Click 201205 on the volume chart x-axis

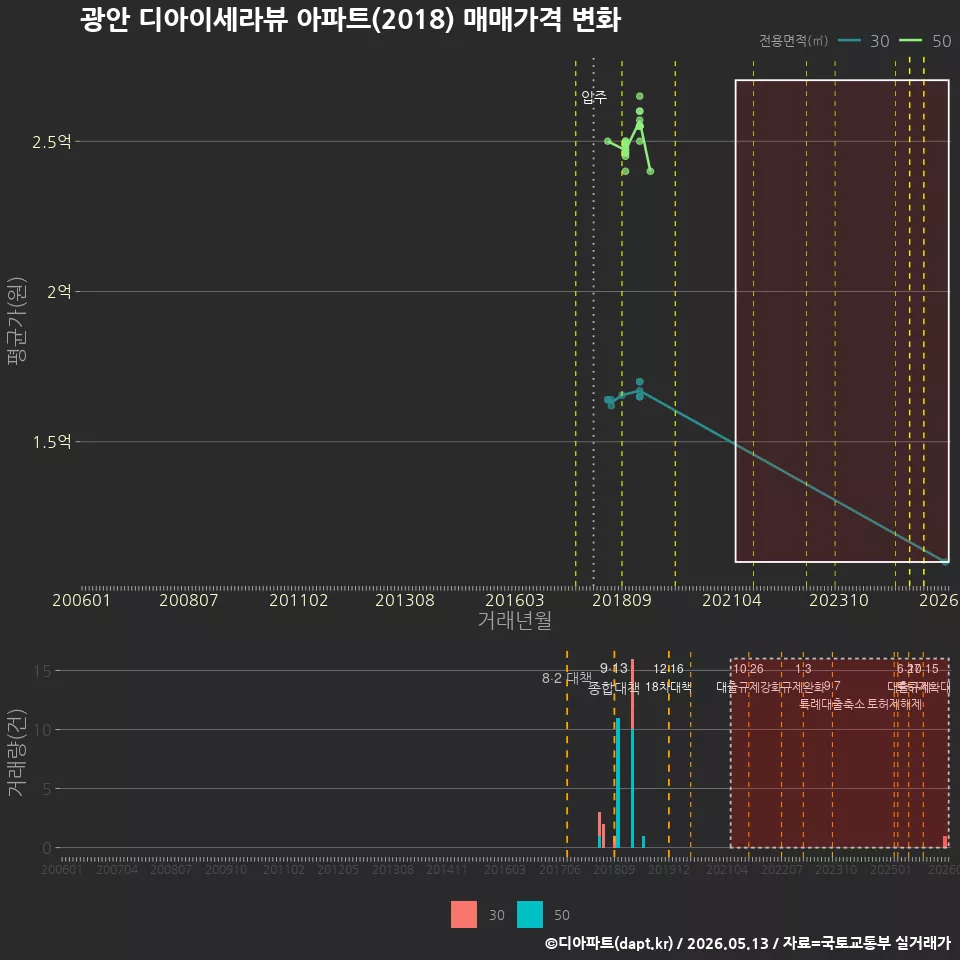pos(338,869)
